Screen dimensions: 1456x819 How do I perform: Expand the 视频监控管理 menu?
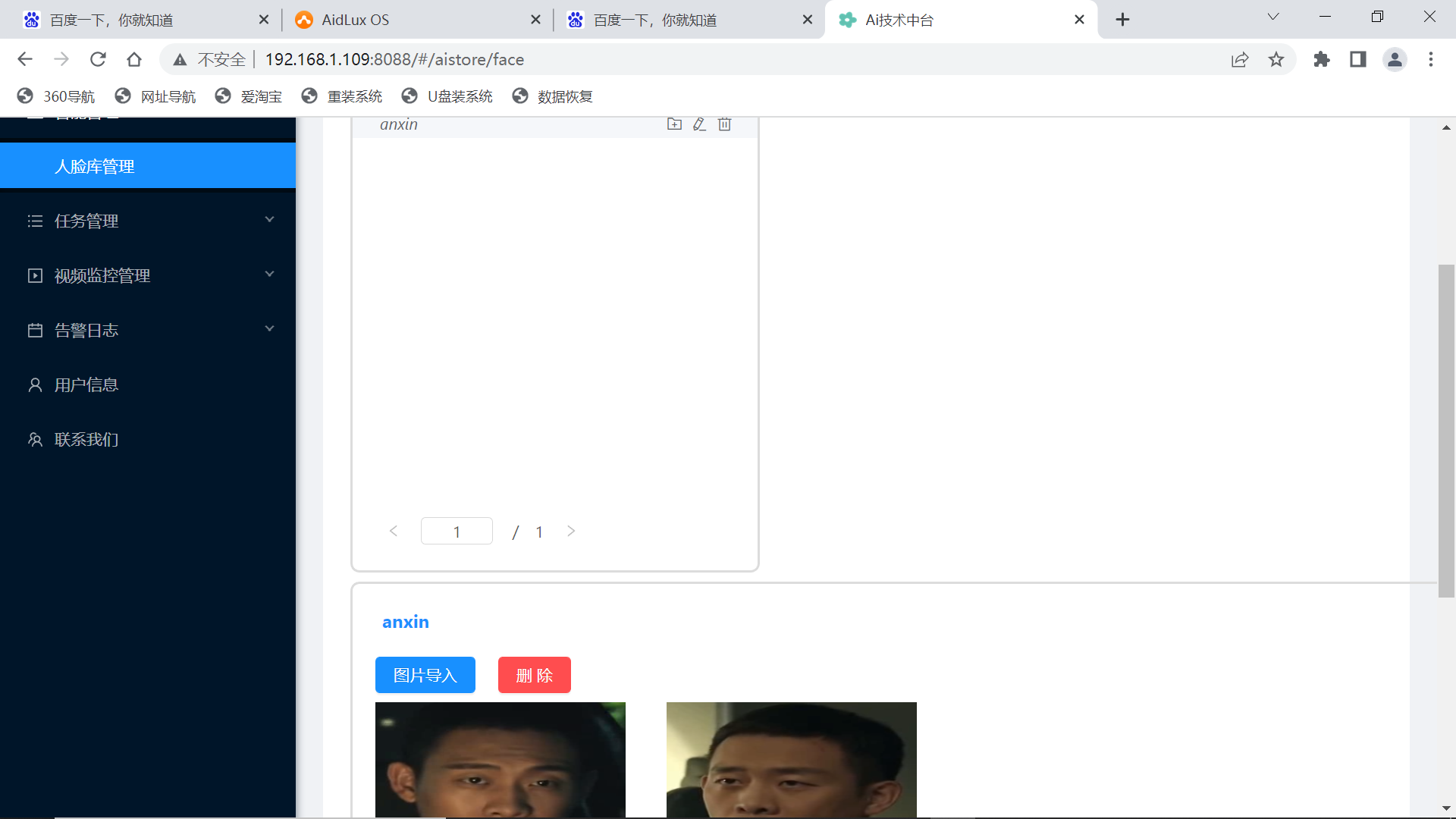click(x=148, y=275)
